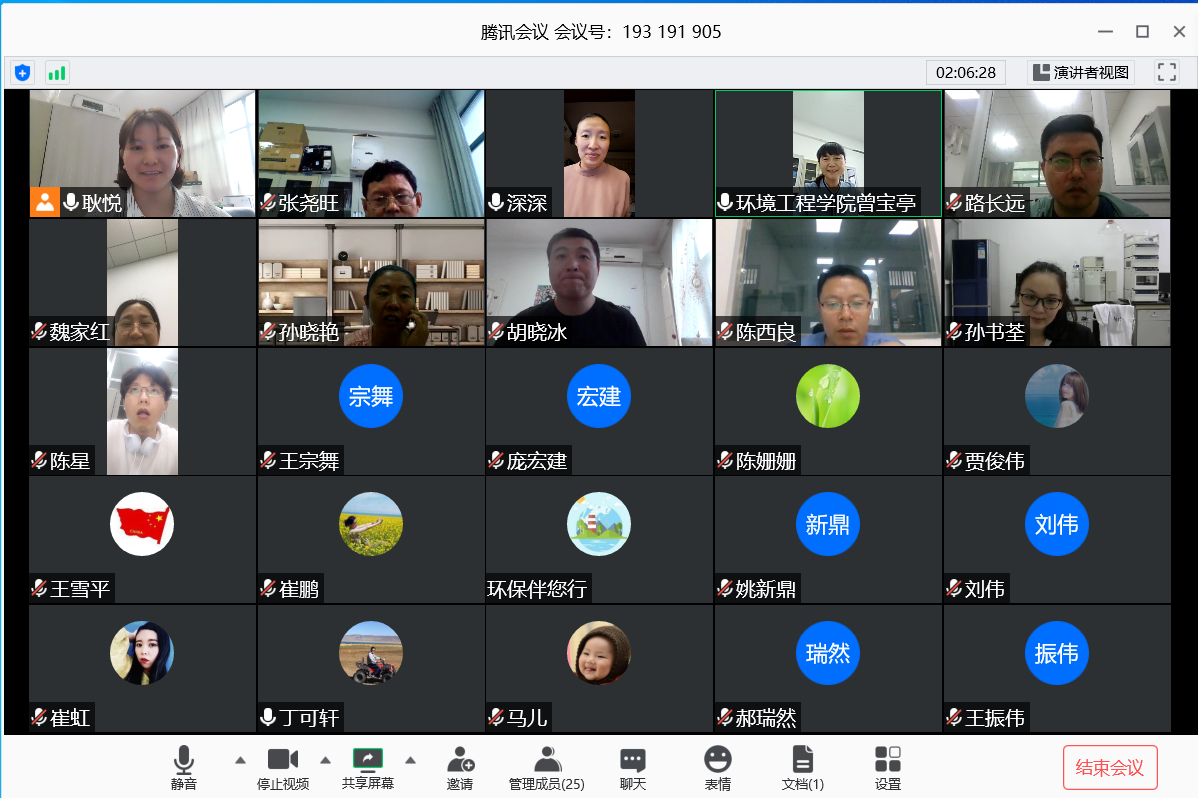Open the Documents (文档) panel

click(802, 767)
